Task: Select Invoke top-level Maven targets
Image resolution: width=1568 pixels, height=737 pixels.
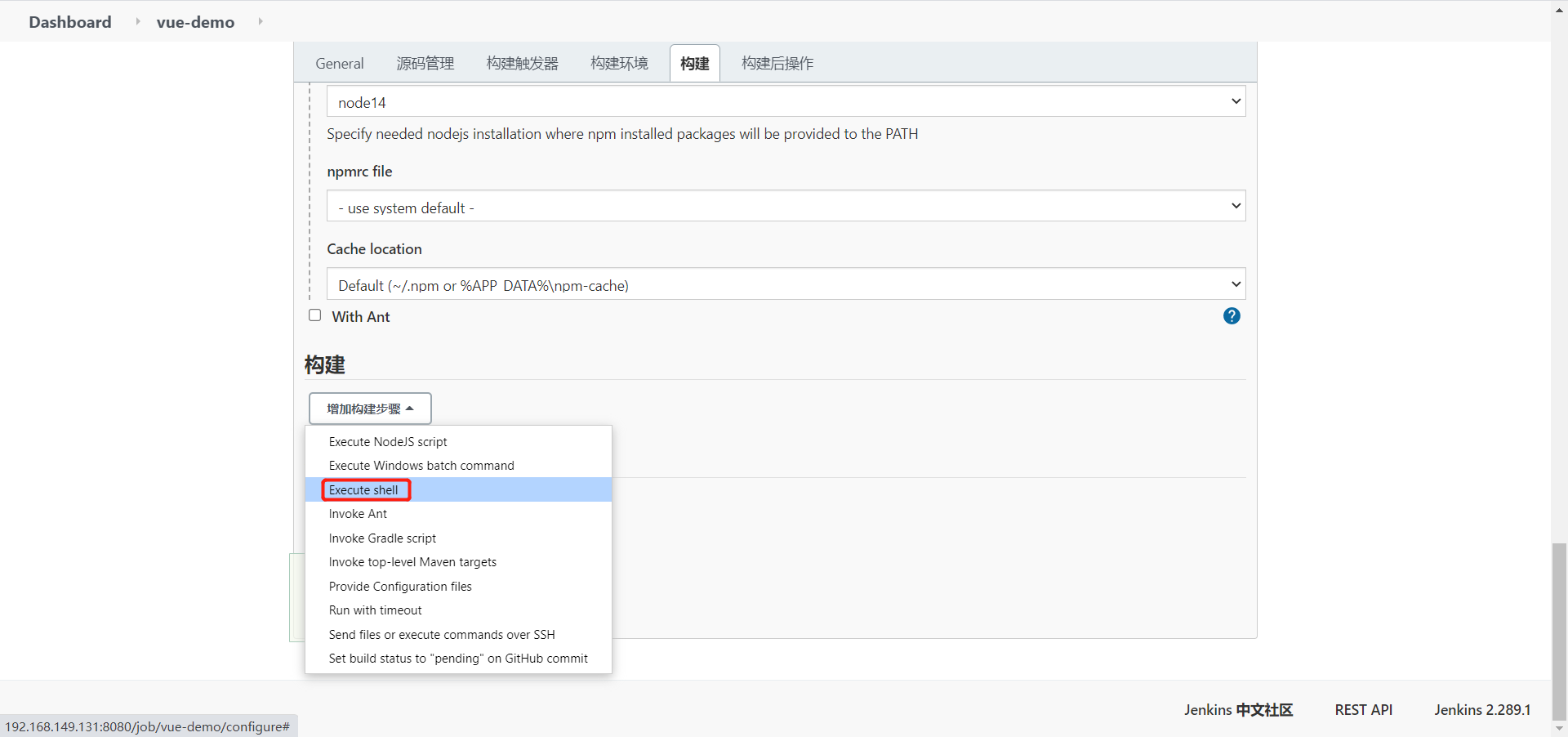Action: (x=458, y=562)
